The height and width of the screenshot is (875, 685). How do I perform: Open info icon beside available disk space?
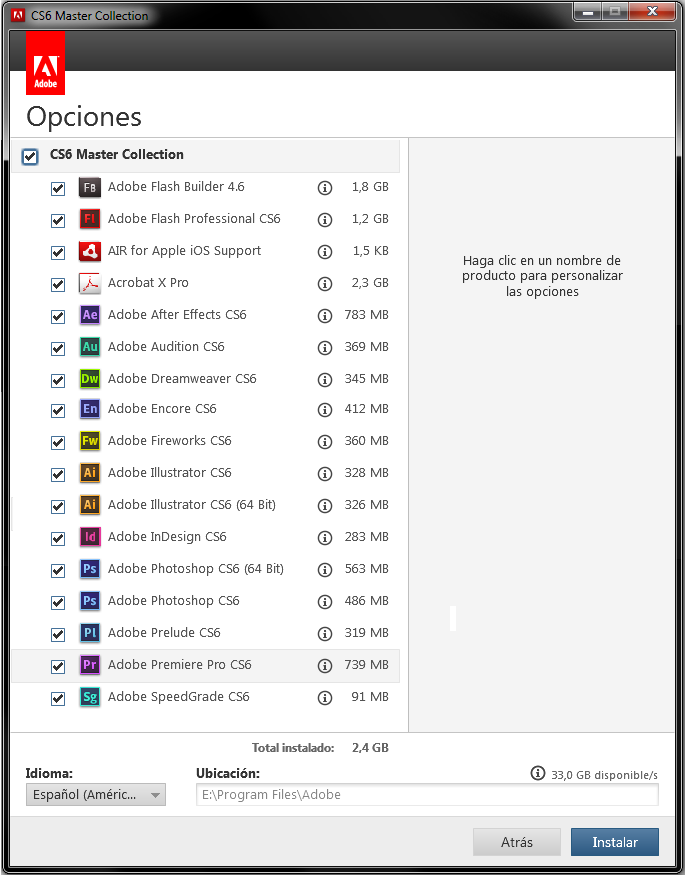coord(537,773)
